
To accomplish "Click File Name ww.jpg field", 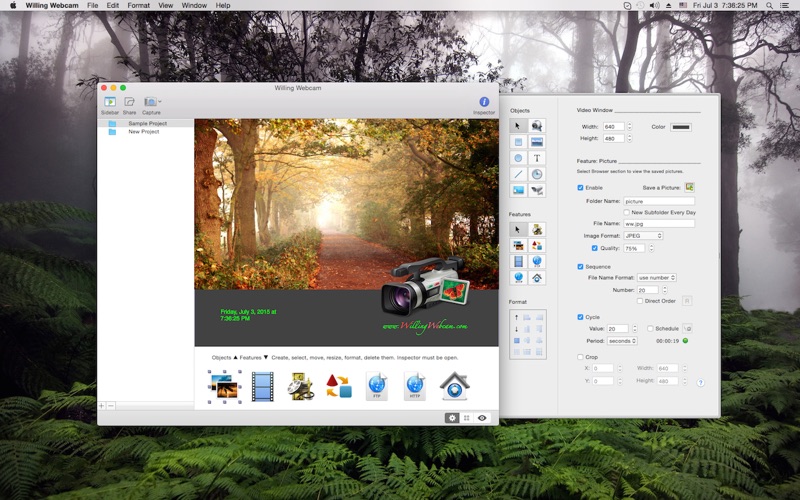I will (x=659, y=223).
